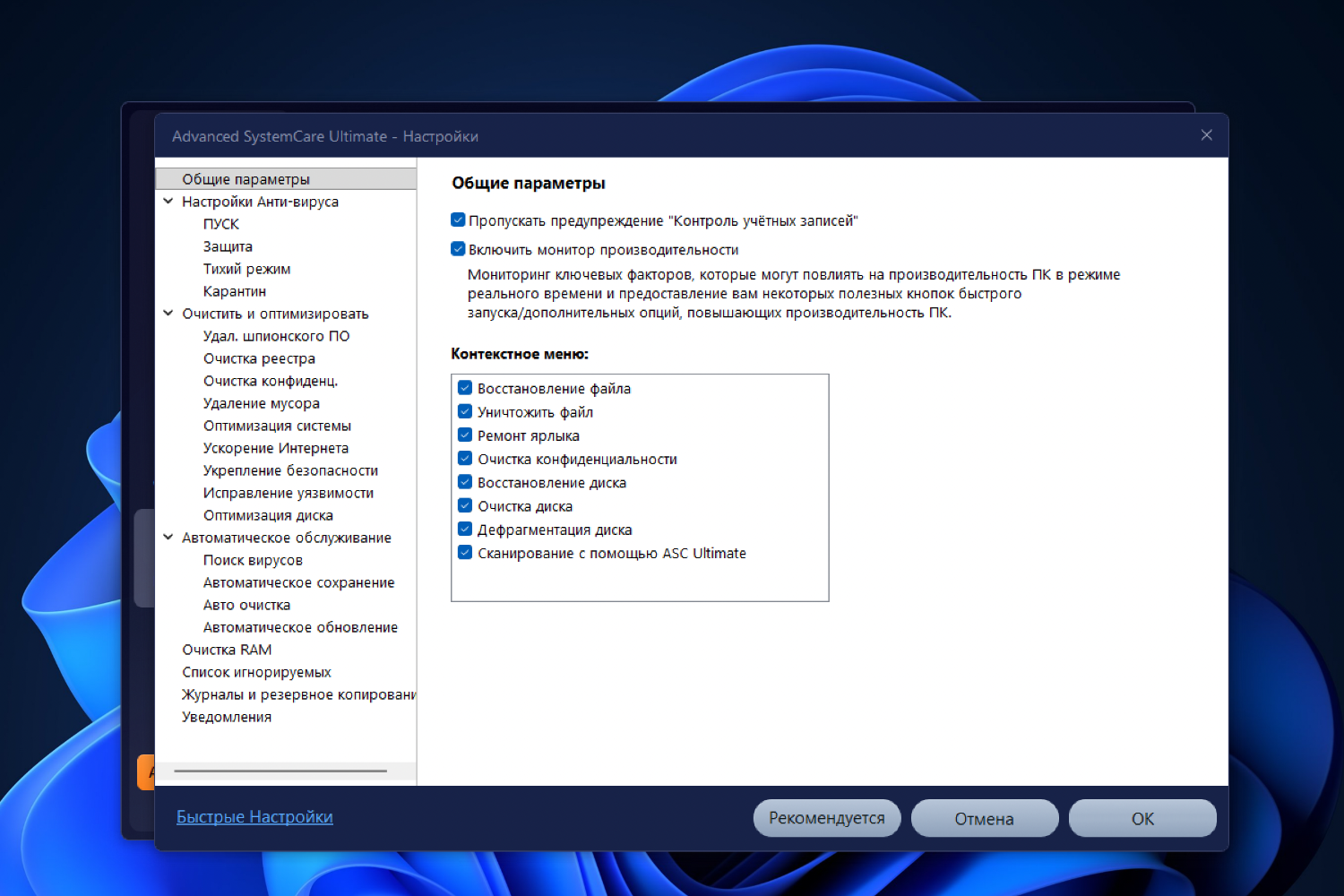1344x896 pixels.
Task: Collapse "Автоматическое обслуживание" tree section
Action: coord(168,538)
